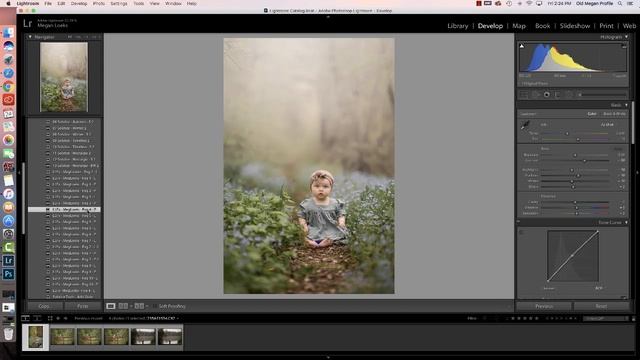Toggle the Original Photo checkbox under histogram
Viewport: 640px width, 360px height.
[521, 83]
